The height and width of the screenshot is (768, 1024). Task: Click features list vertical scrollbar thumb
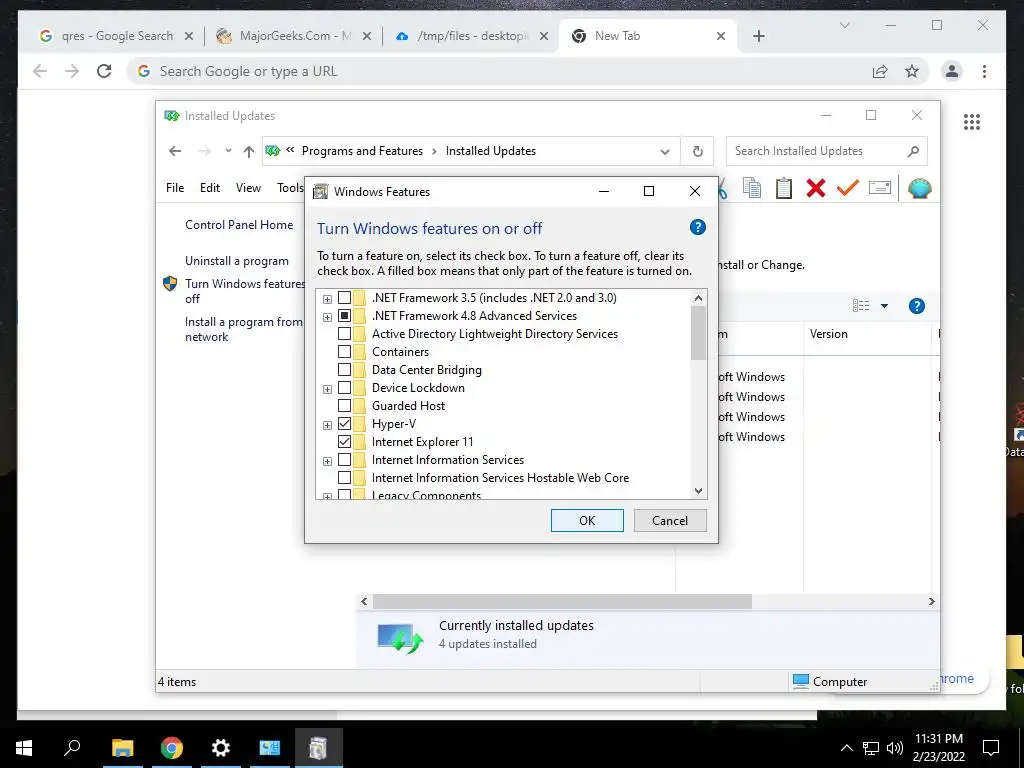(698, 332)
